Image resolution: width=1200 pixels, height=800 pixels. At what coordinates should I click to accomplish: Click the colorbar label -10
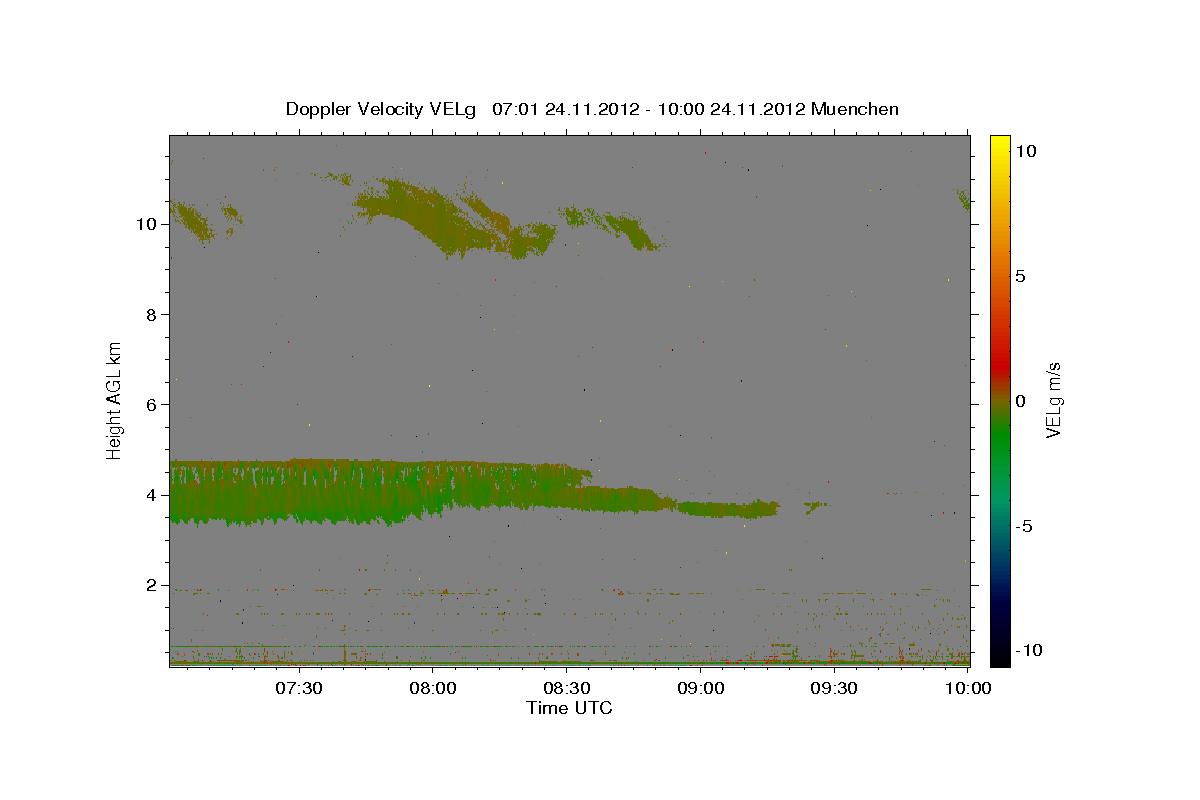coord(1029,650)
